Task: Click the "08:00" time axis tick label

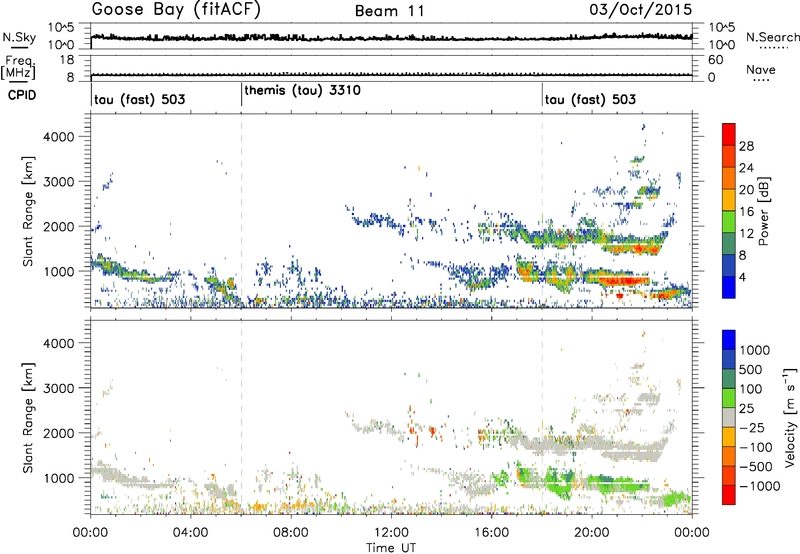Action: [291, 533]
